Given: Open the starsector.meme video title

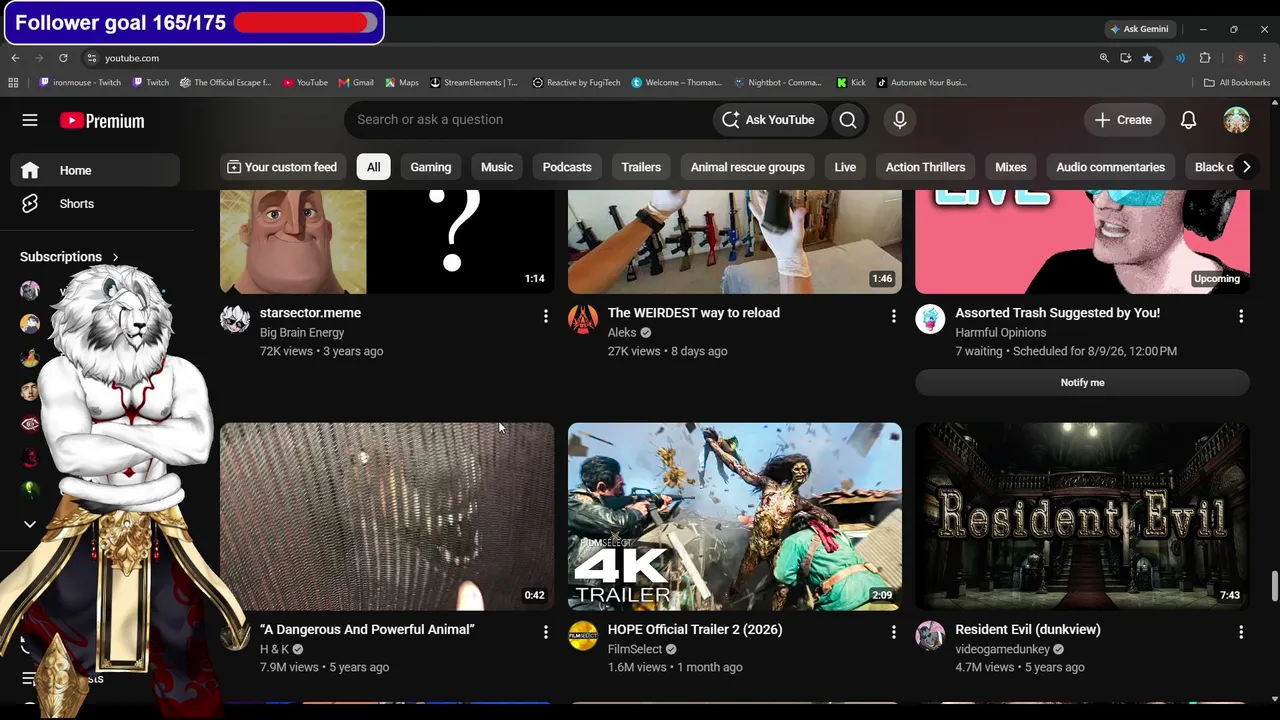Looking at the screenshot, I should [310, 313].
